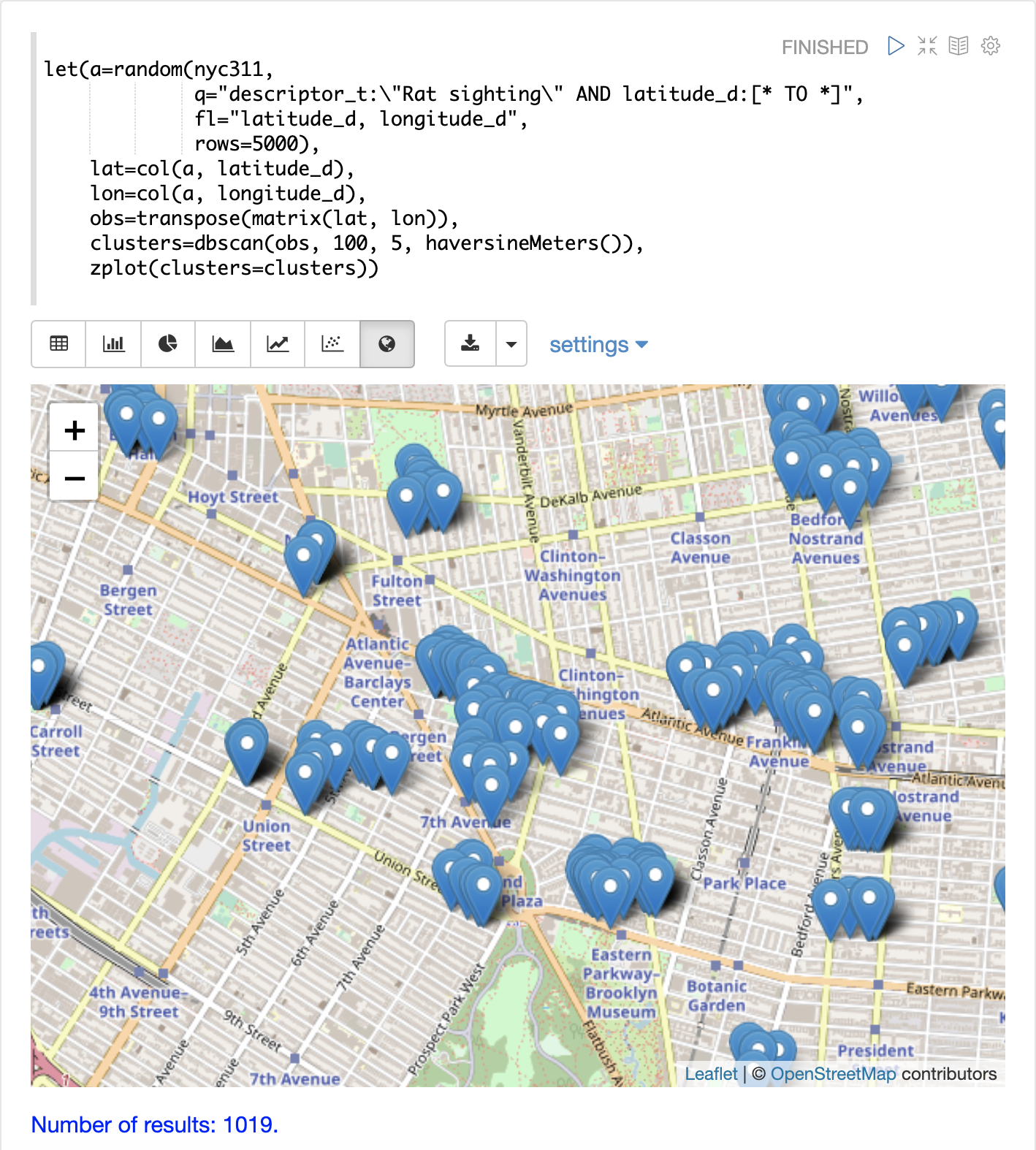Zoom out on the map
The height and width of the screenshot is (1150, 1036).
(74, 479)
